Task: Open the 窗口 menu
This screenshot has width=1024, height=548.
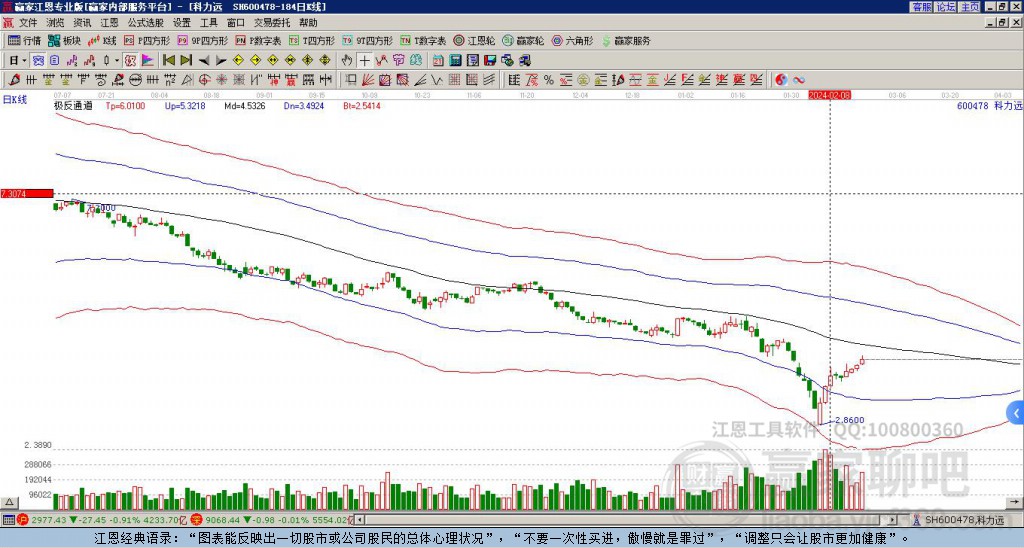Action: (x=236, y=23)
